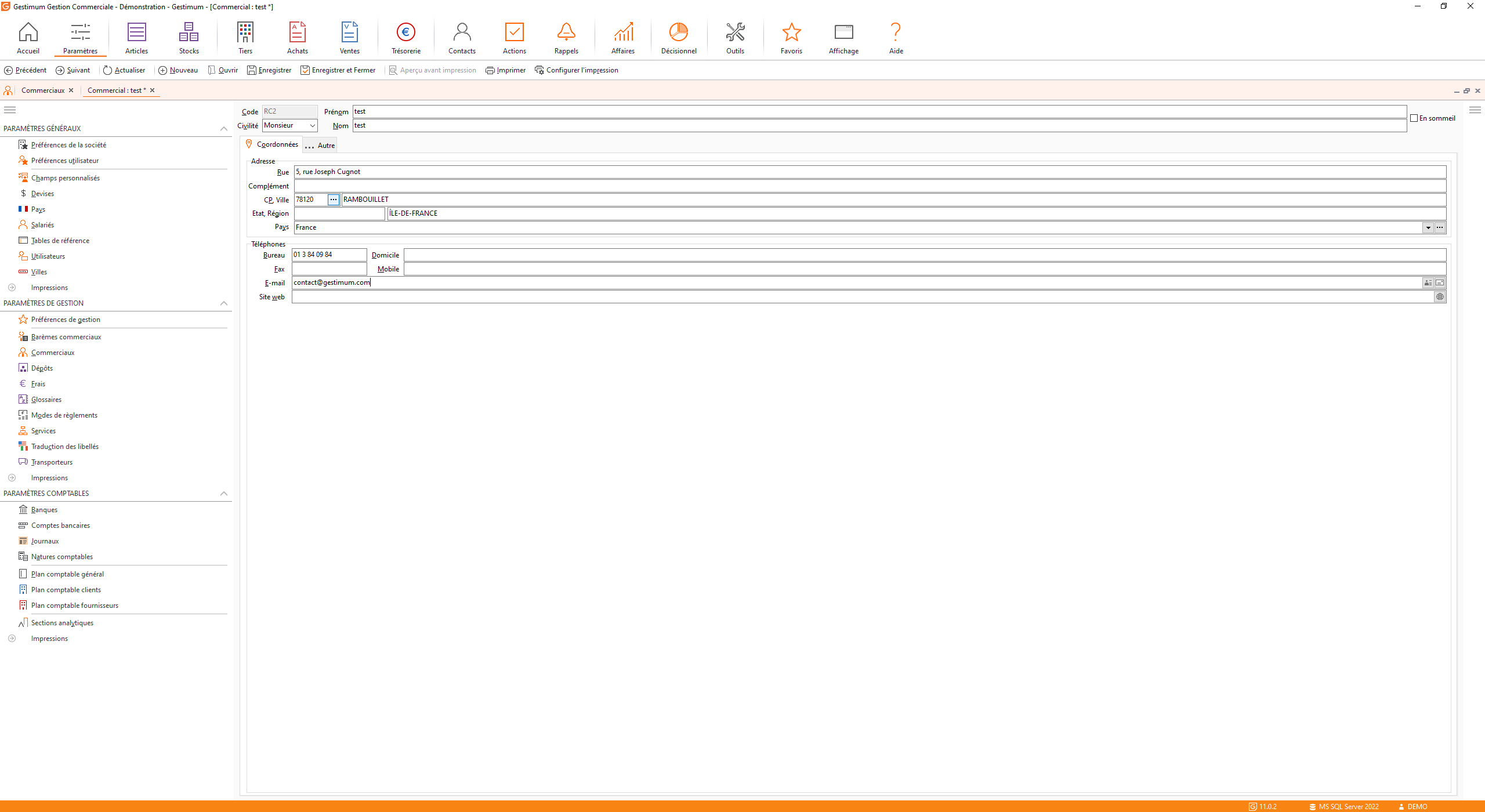Collapse the Paramètres de gestion section
This screenshot has height=812, width=1485.
[224, 303]
